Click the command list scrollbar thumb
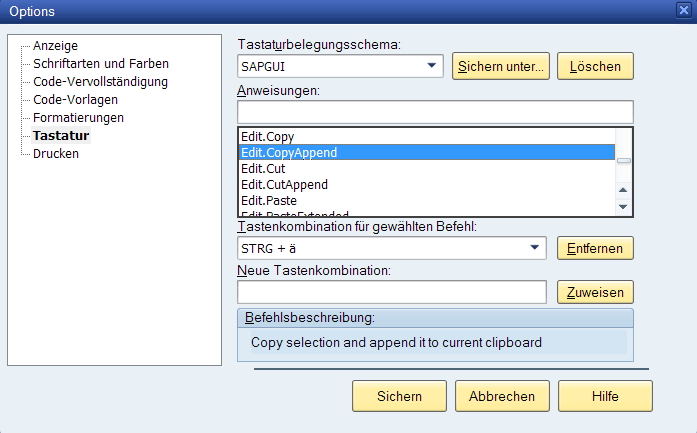The image size is (697, 433). [x=624, y=160]
